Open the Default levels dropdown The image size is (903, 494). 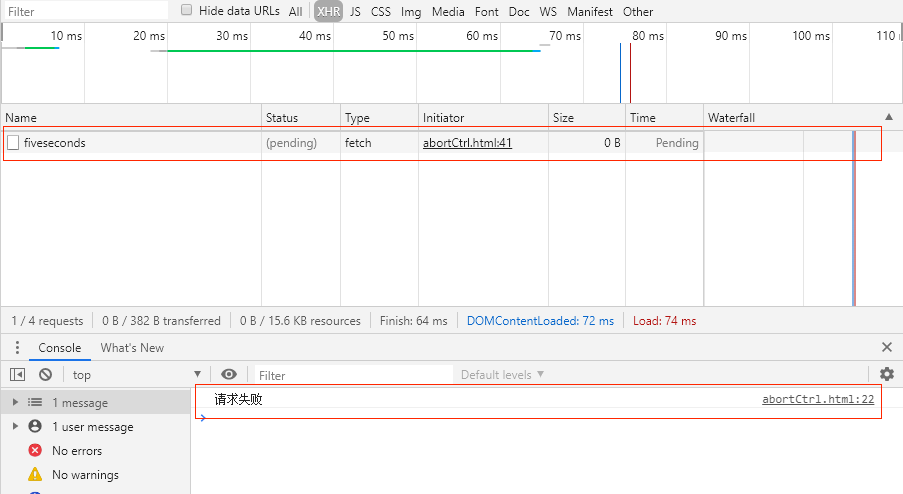[x=502, y=375]
